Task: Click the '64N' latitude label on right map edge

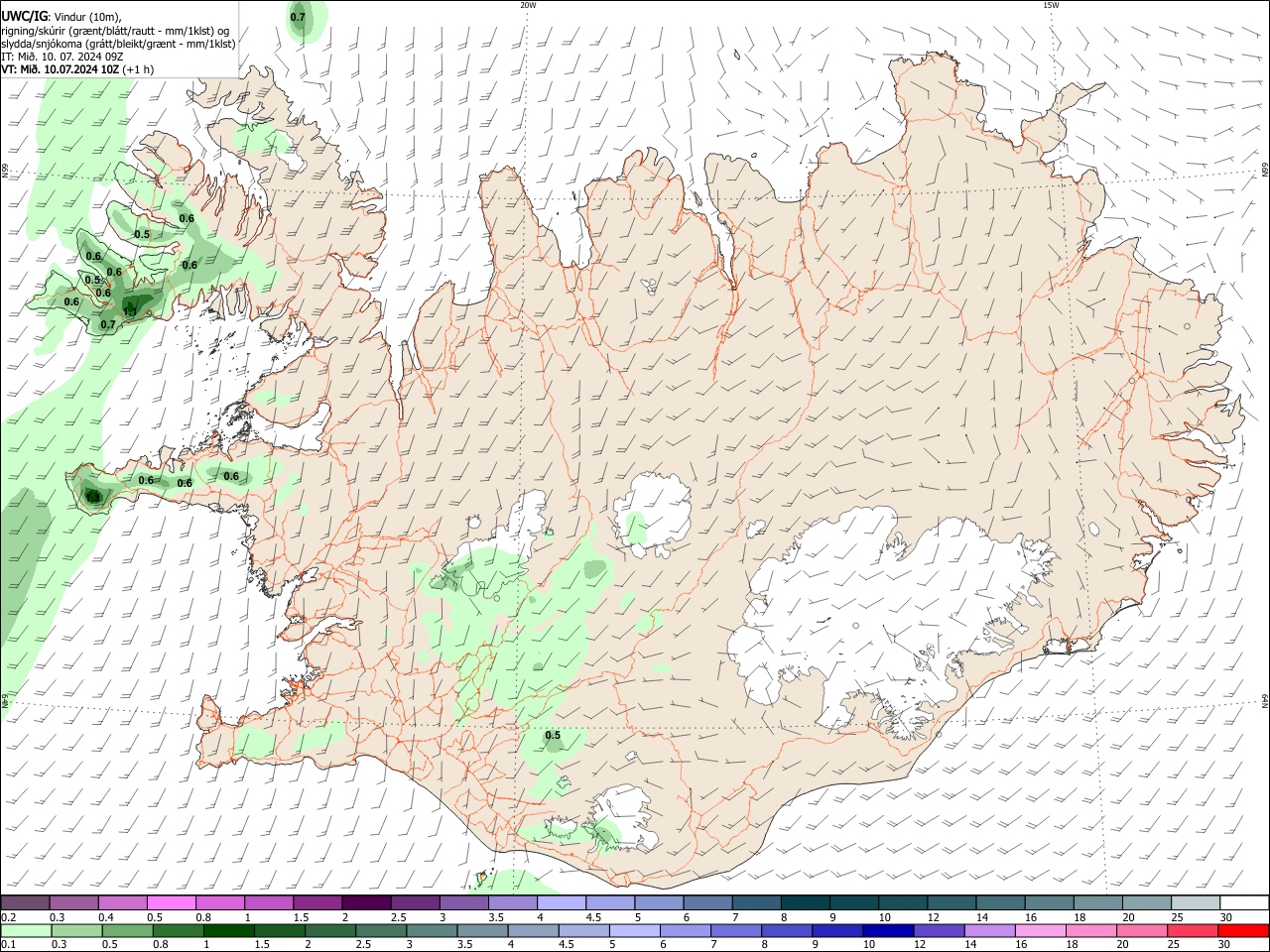Action: (x=1265, y=700)
